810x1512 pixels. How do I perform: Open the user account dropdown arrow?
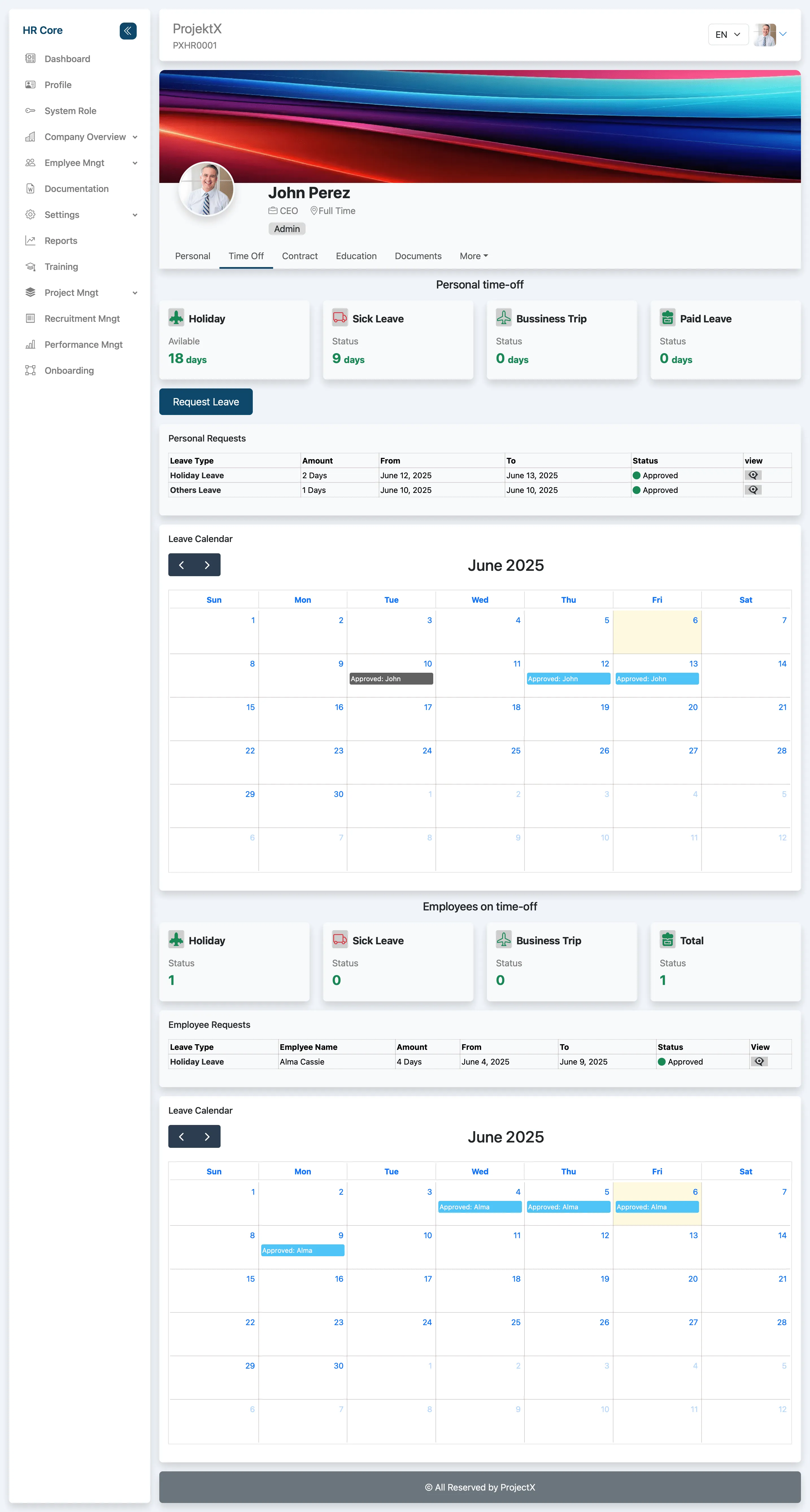tap(782, 34)
